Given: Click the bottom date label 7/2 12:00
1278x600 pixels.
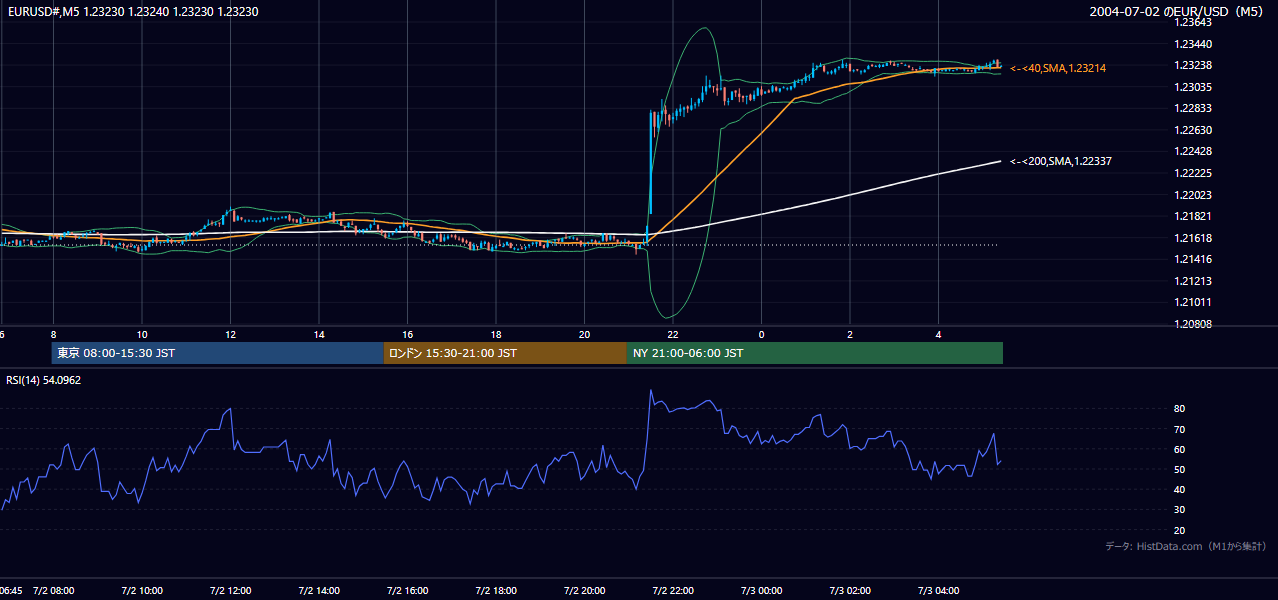Looking at the screenshot, I should [230, 590].
